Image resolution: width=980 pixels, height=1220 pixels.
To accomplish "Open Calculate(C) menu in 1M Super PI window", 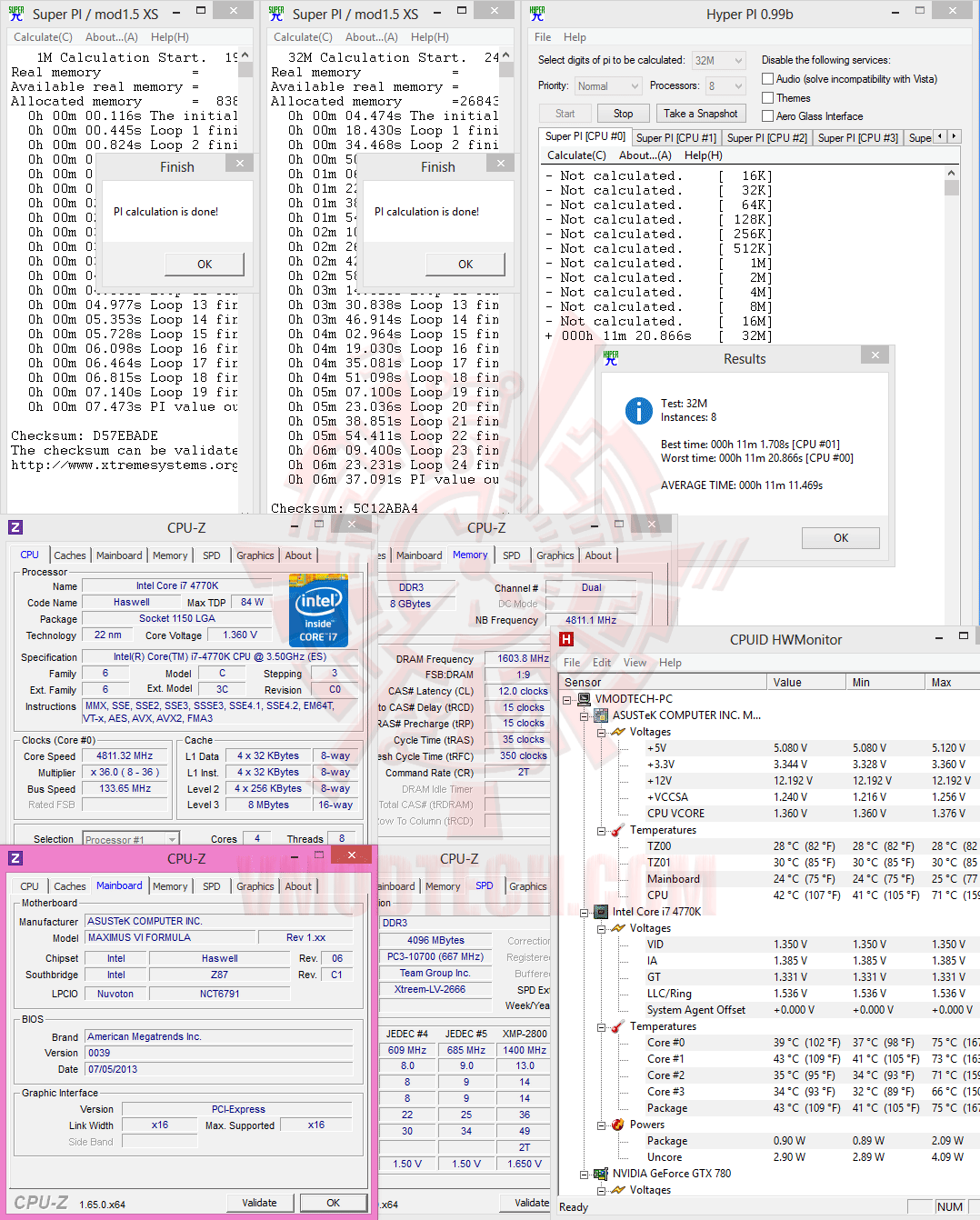I will point(43,37).
